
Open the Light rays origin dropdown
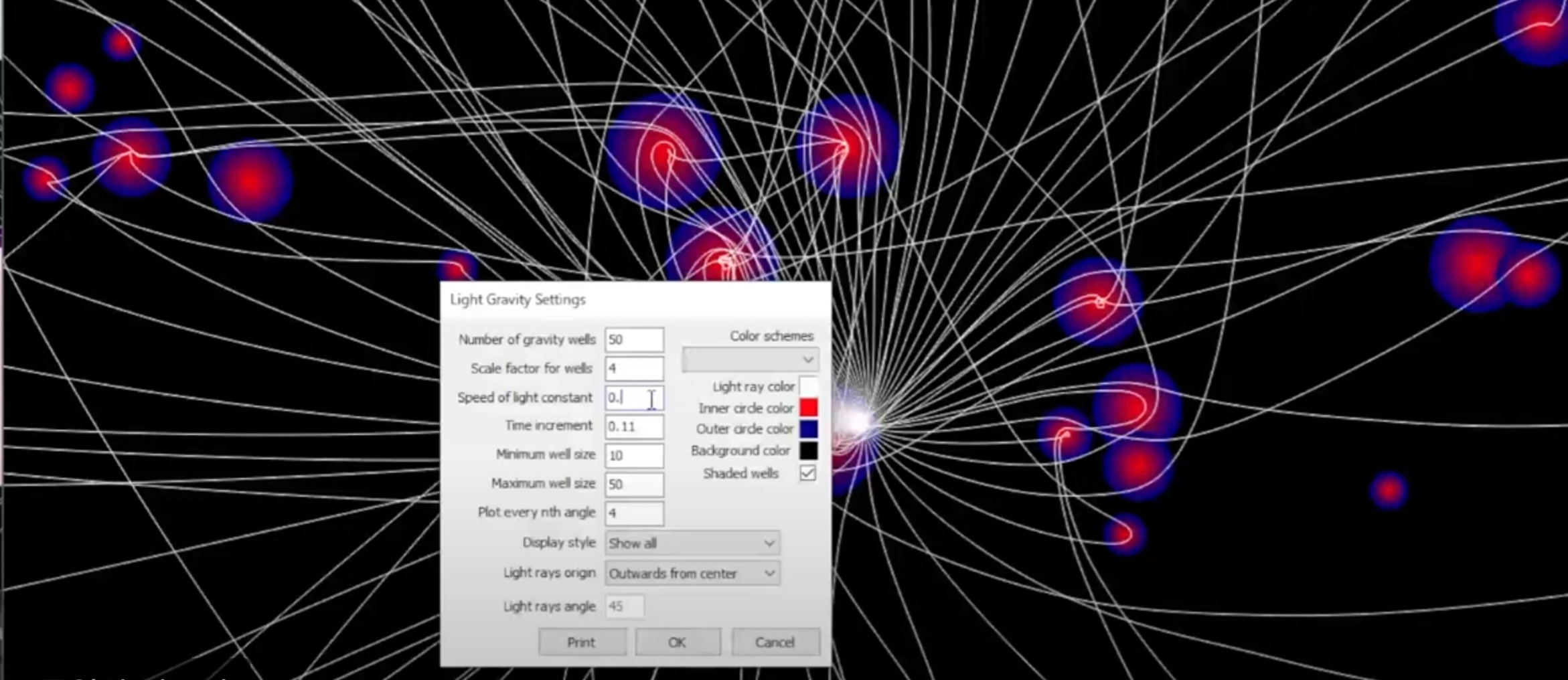pos(692,574)
